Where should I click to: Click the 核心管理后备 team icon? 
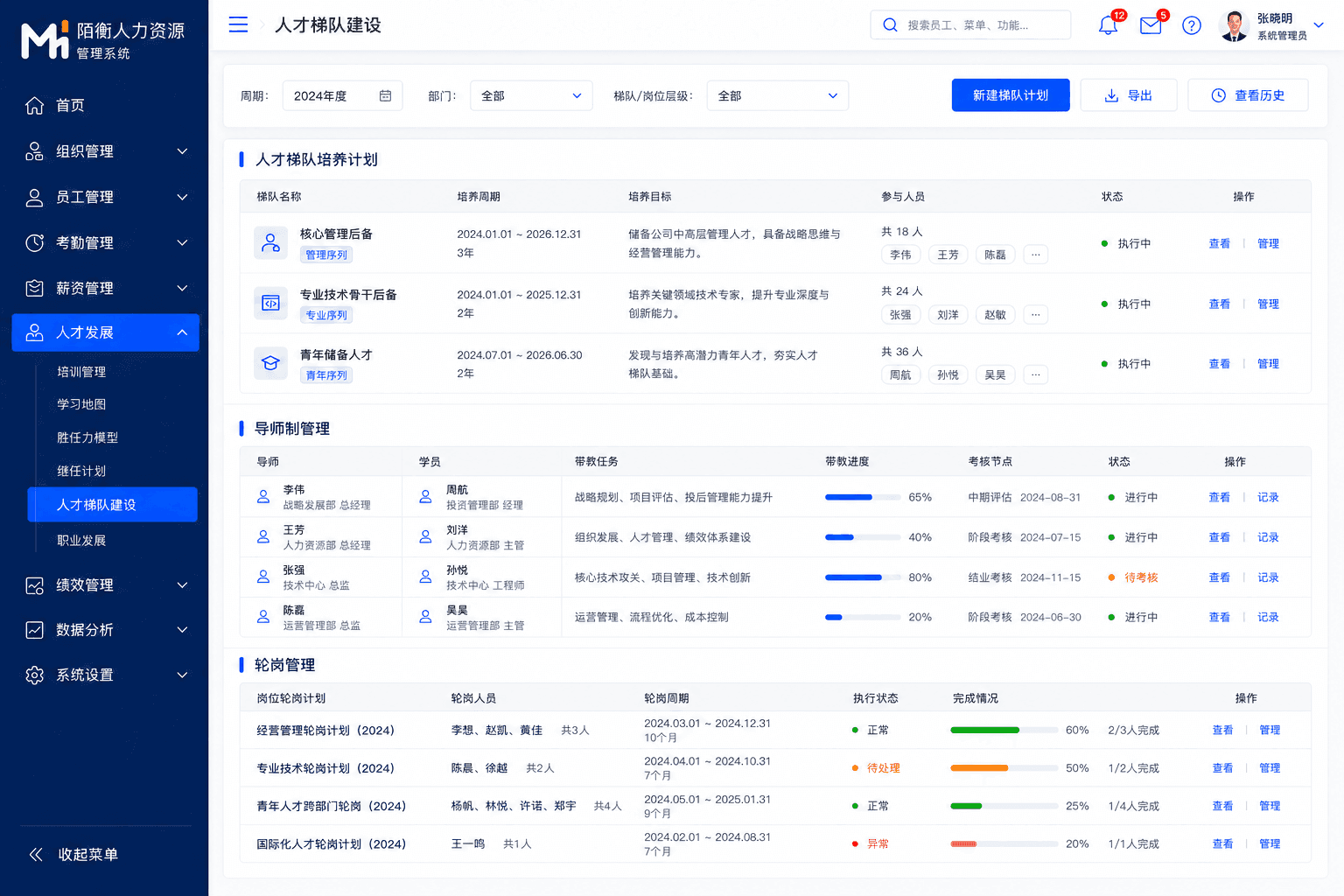coord(270,242)
